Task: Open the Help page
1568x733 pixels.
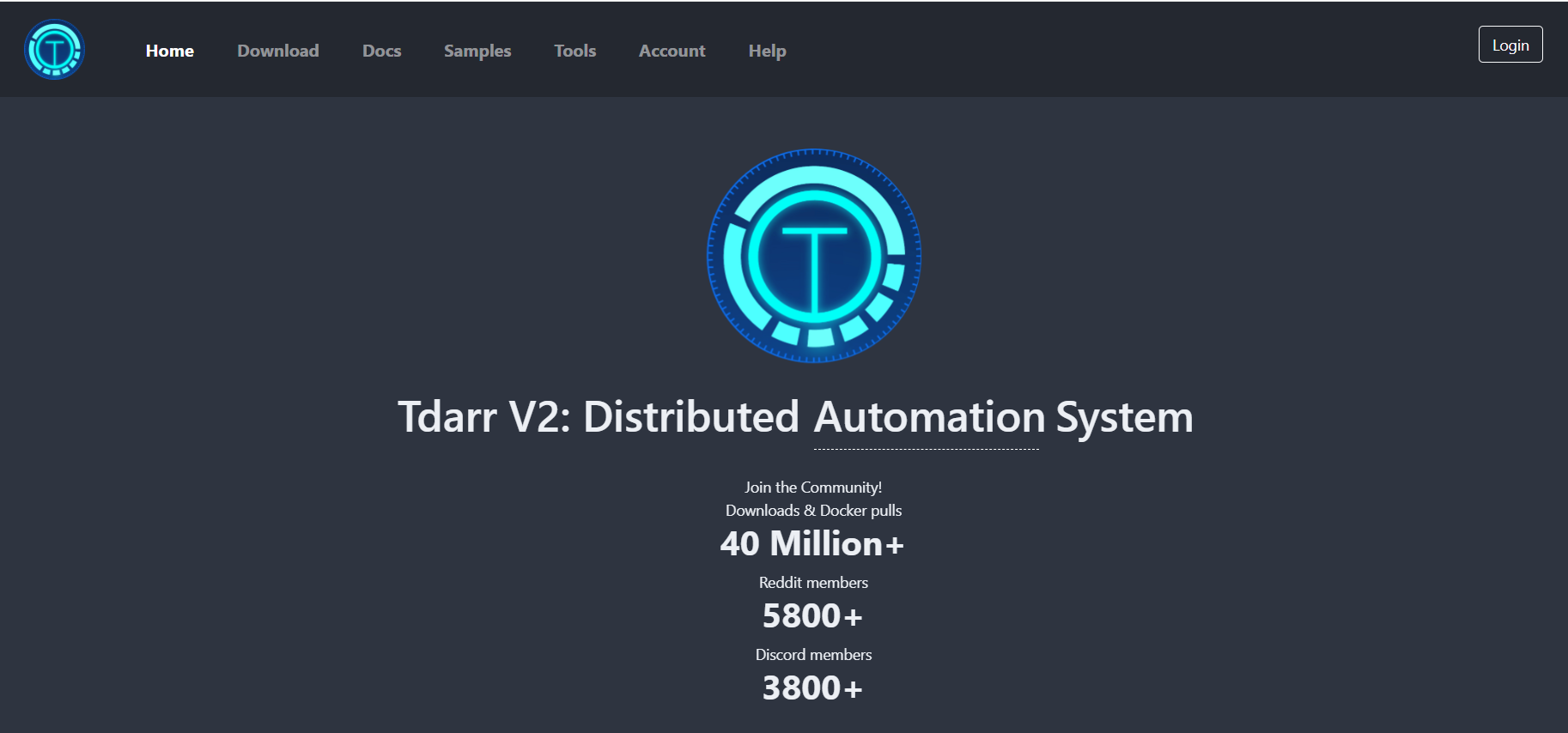Action: pyautogui.click(x=768, y=51)
